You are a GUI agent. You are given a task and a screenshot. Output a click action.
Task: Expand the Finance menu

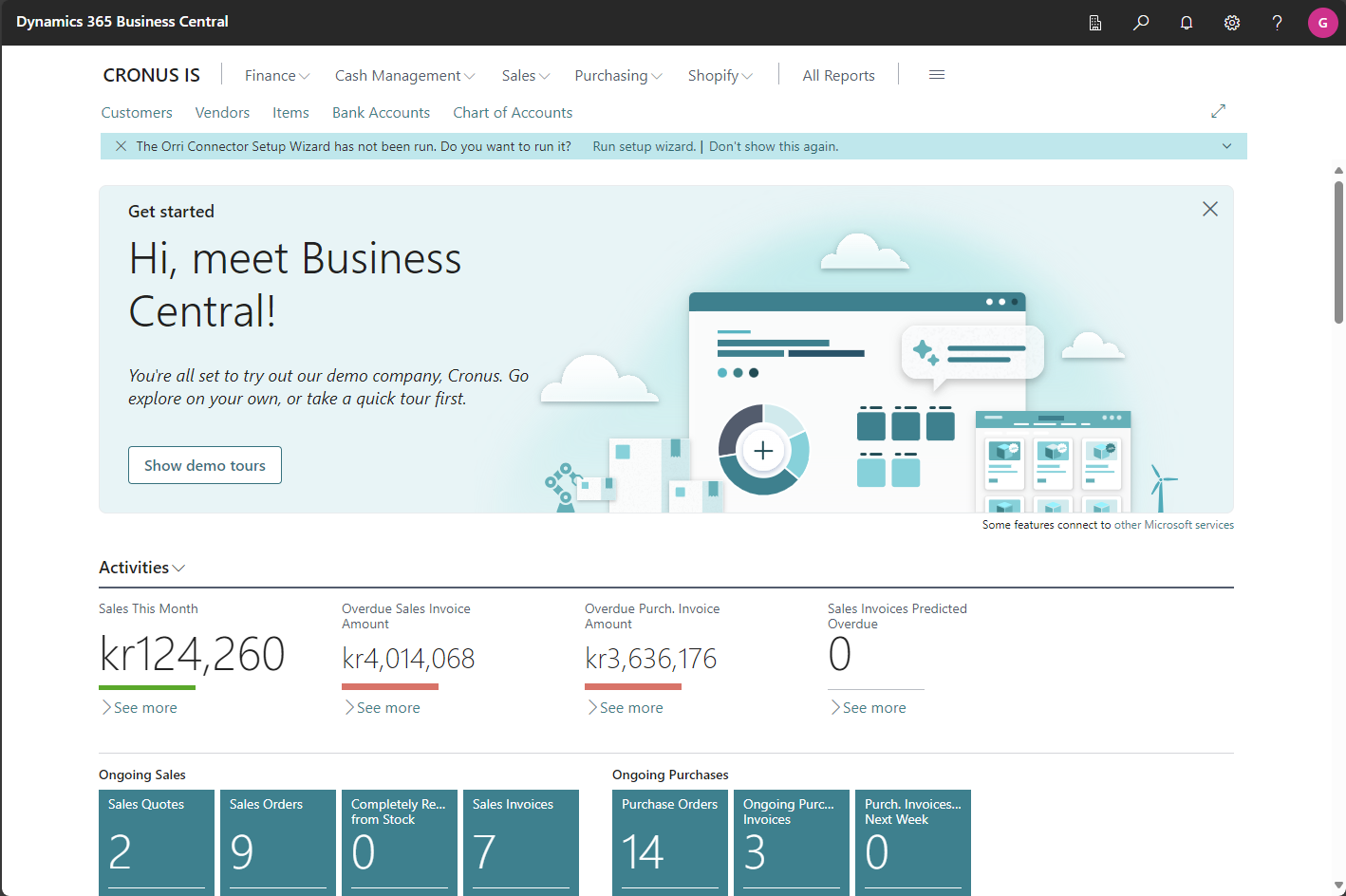pyautogui.click(x=276, y=76)
